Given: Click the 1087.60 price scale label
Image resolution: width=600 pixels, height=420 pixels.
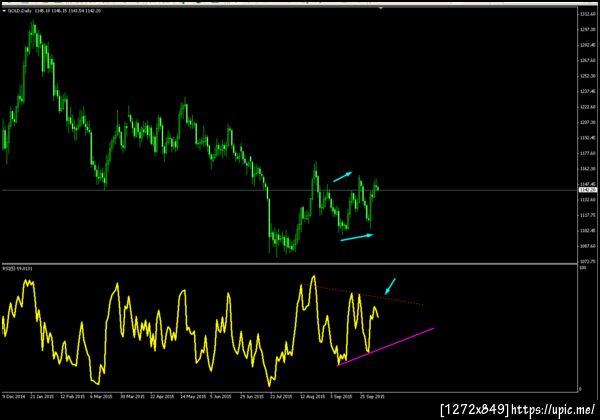Looking at the screenshot, I should coord(588,246).
